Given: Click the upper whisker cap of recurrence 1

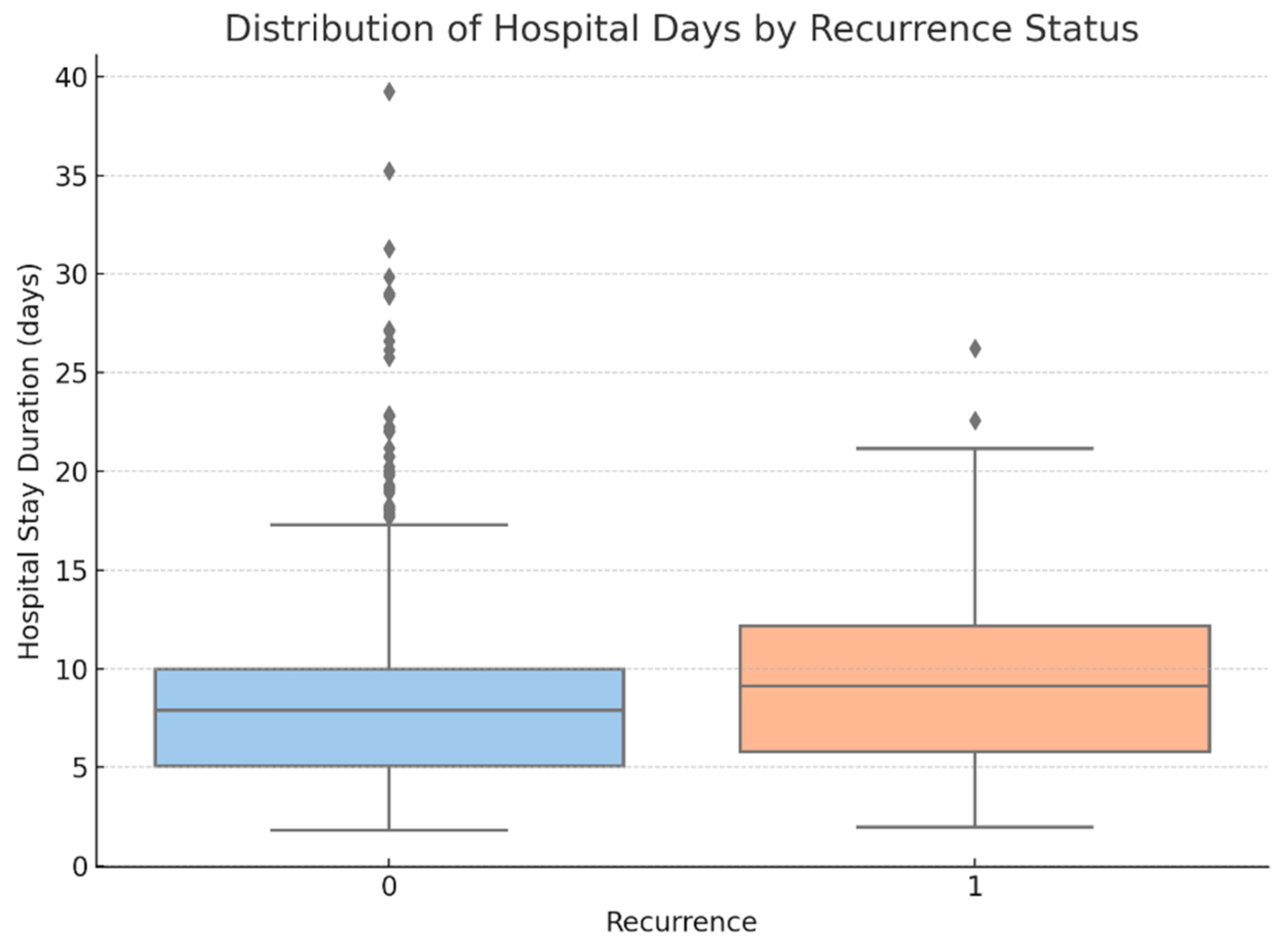Looking at the screenshot, I should point(975,448).
